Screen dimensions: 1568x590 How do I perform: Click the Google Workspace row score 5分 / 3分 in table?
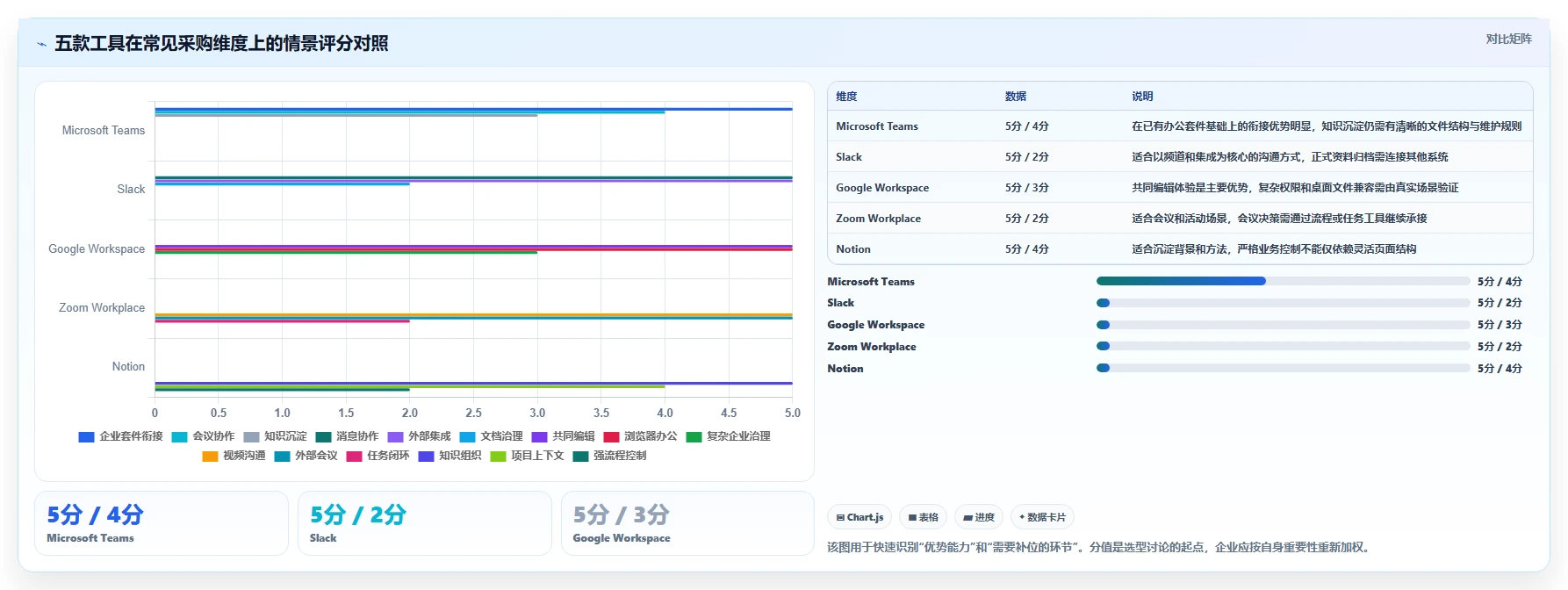[1027, 188]
